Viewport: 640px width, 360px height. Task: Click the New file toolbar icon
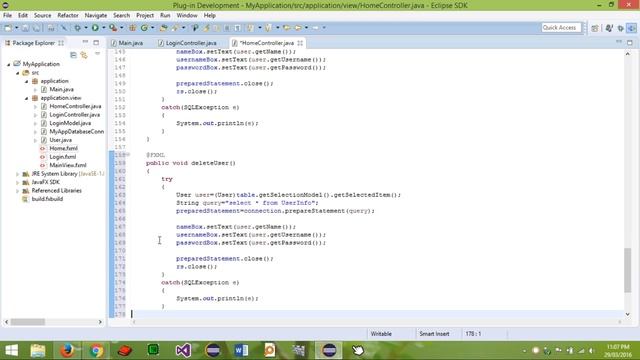coord(8,28)
